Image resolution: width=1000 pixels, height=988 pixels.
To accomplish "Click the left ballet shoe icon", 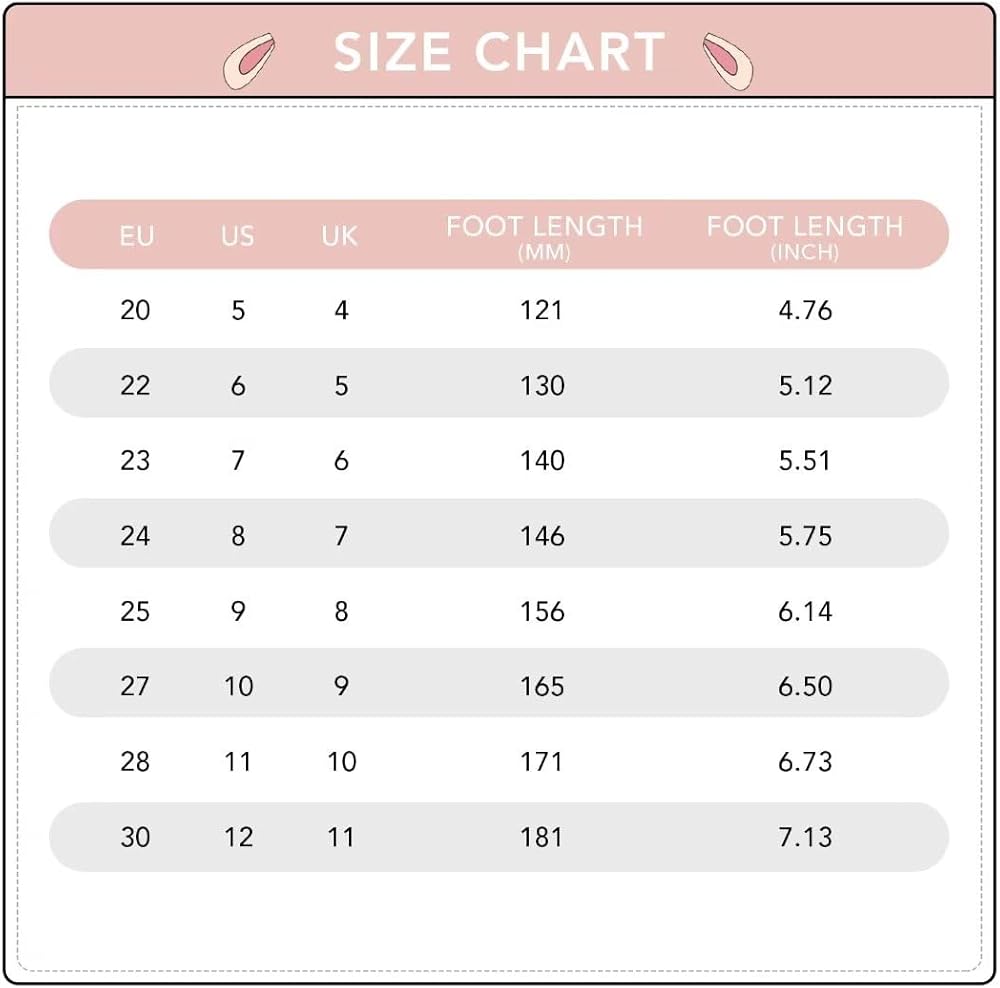I will 250,59.
